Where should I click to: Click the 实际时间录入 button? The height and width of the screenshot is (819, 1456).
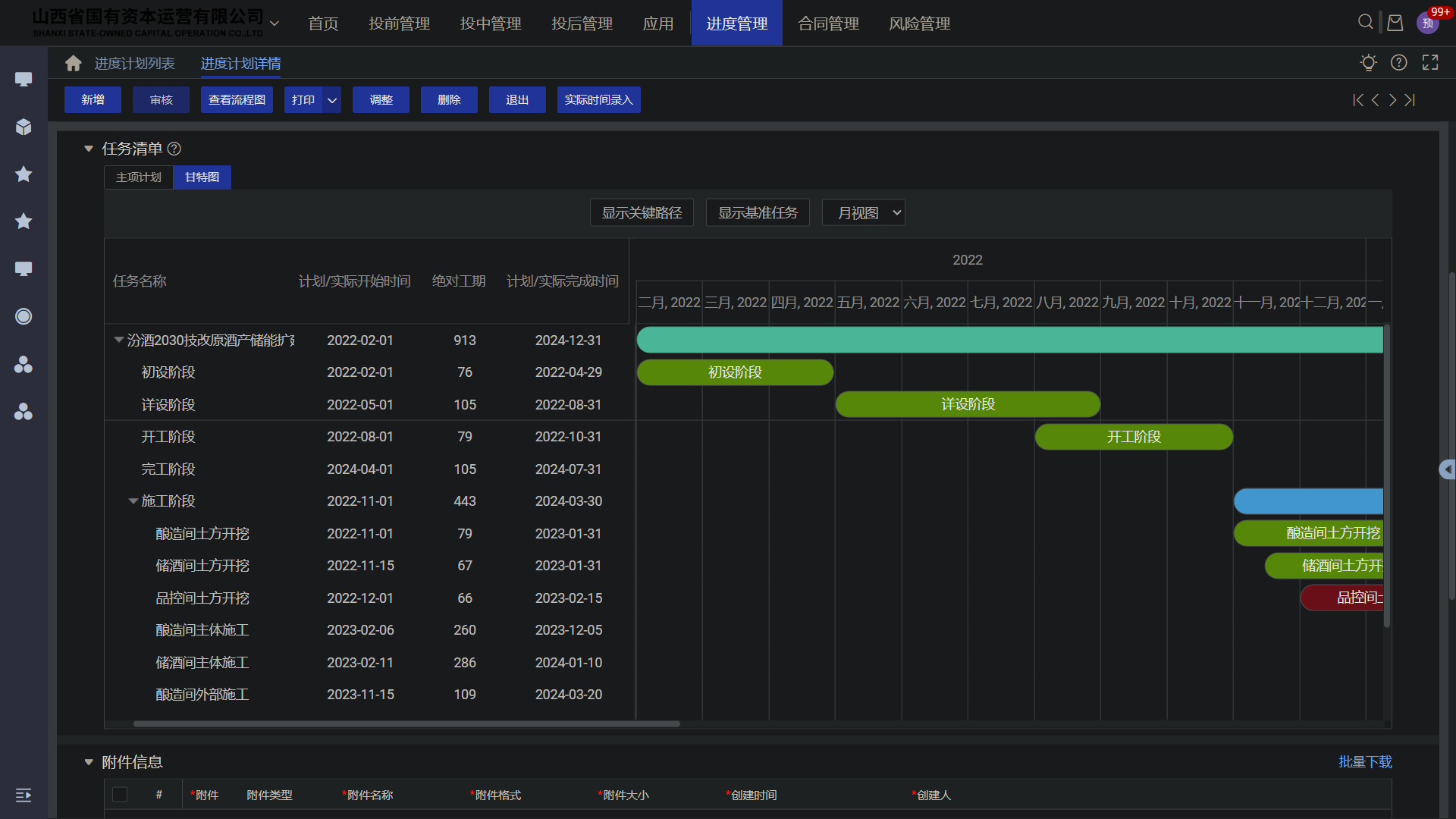tap(598, 100)
